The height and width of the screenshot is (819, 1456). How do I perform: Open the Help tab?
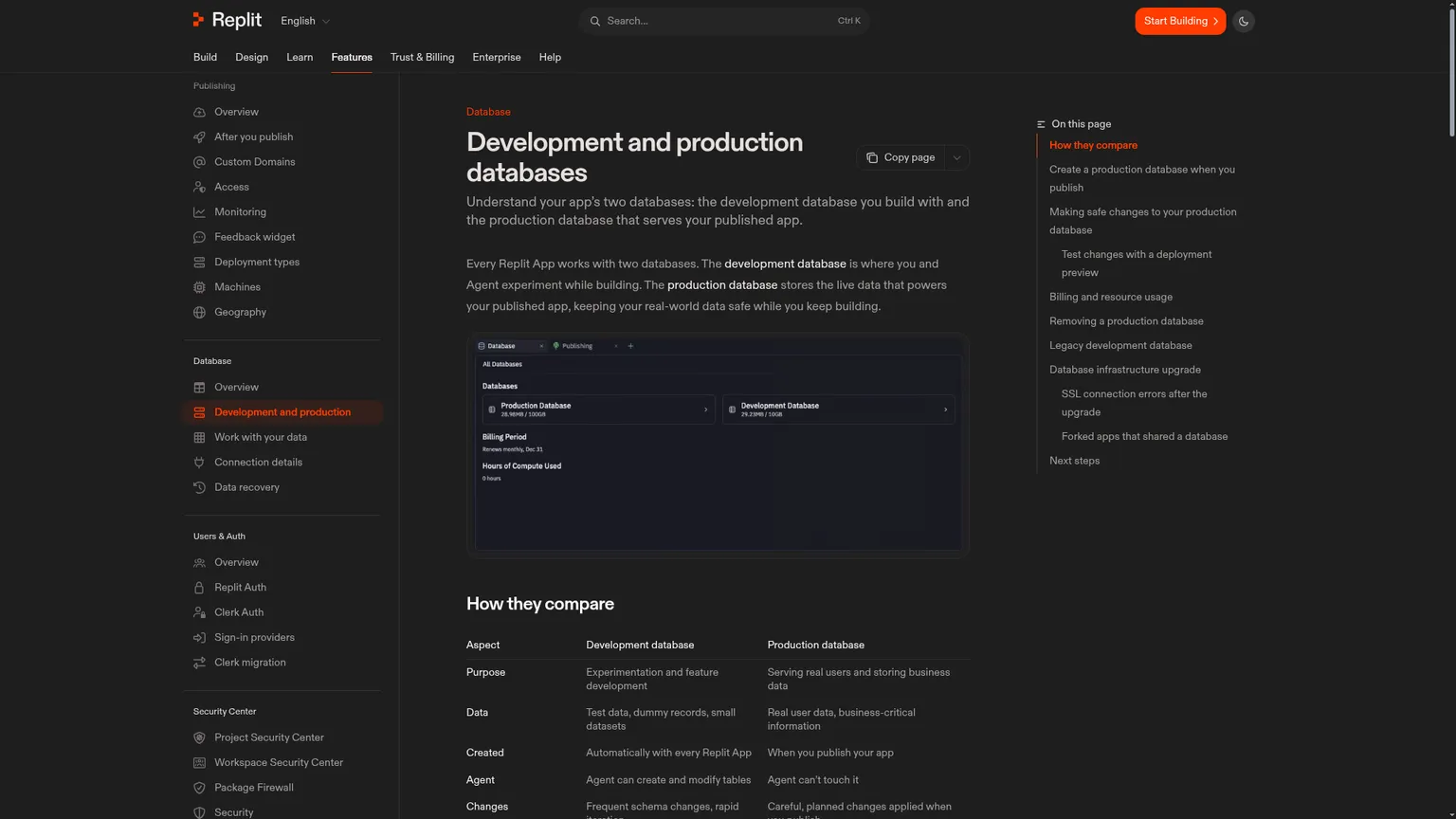[x=550, y=57]
